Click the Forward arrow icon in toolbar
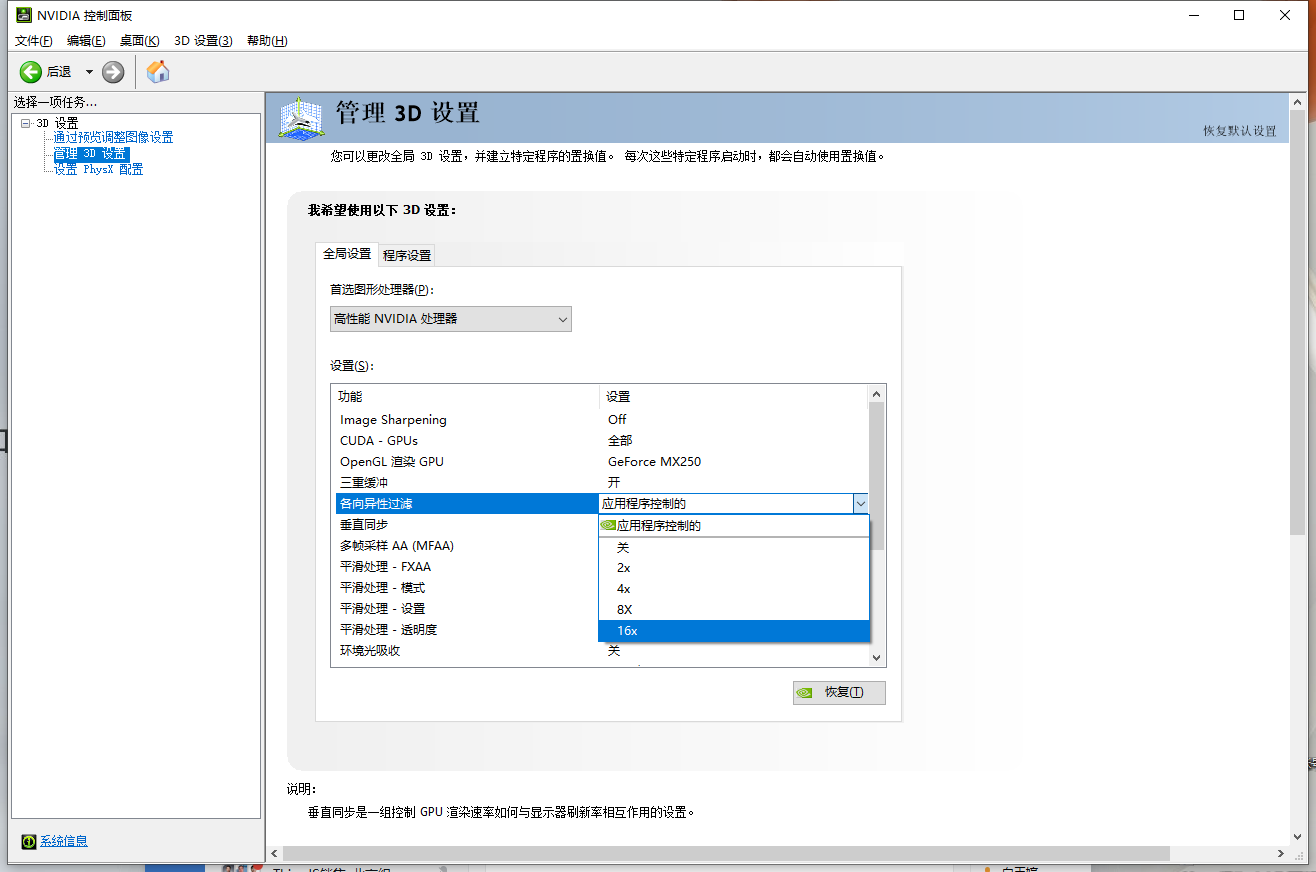Screen dimensions: 1316x872 click(x=113, y=71)
